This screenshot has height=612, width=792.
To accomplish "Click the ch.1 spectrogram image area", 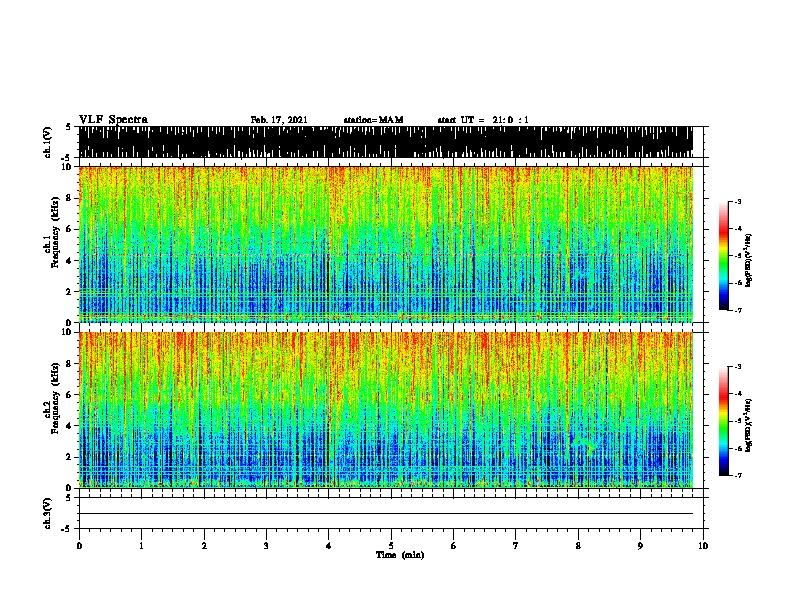I will 385,244.
